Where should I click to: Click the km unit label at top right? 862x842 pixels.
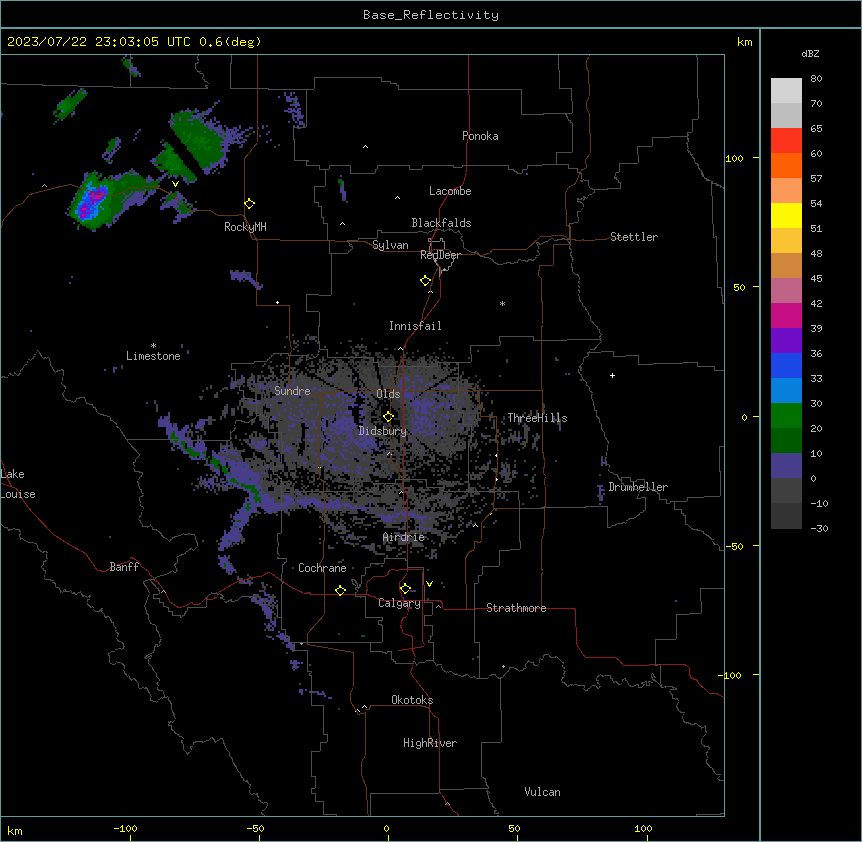pos(744,42)
